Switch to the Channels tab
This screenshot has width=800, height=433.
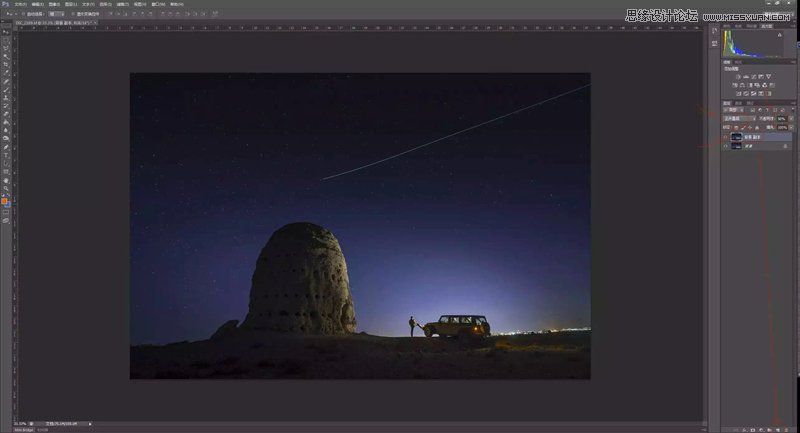(737, 103)
